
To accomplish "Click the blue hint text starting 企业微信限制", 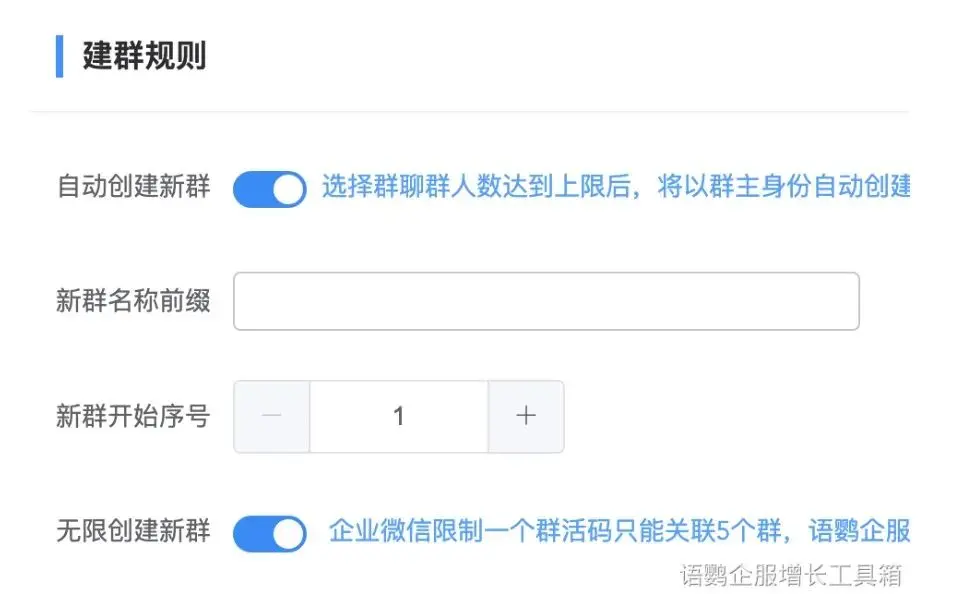I will point(618,531).
